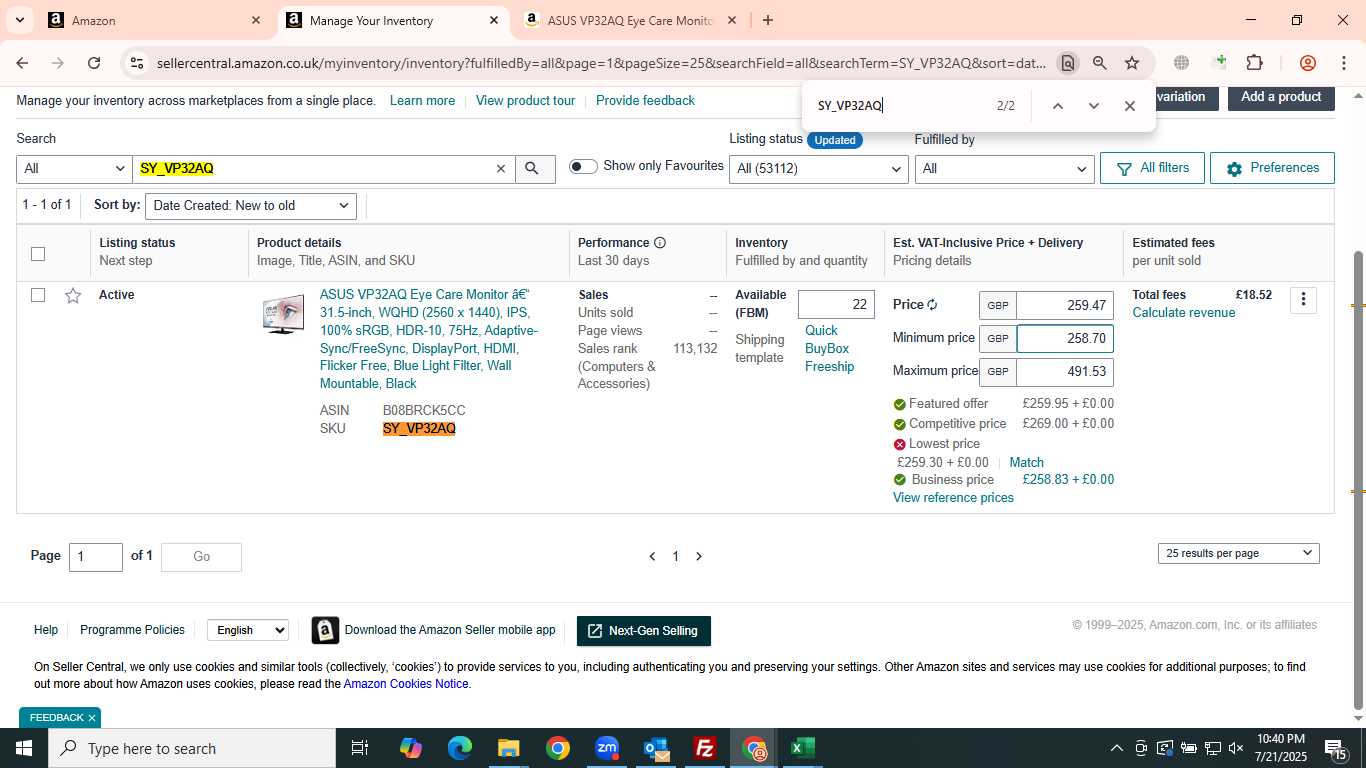Image resolution: width=1366 pixels, height=768 pixels.
Task: Reload the Seller Central page
Action: coord(94,63)
